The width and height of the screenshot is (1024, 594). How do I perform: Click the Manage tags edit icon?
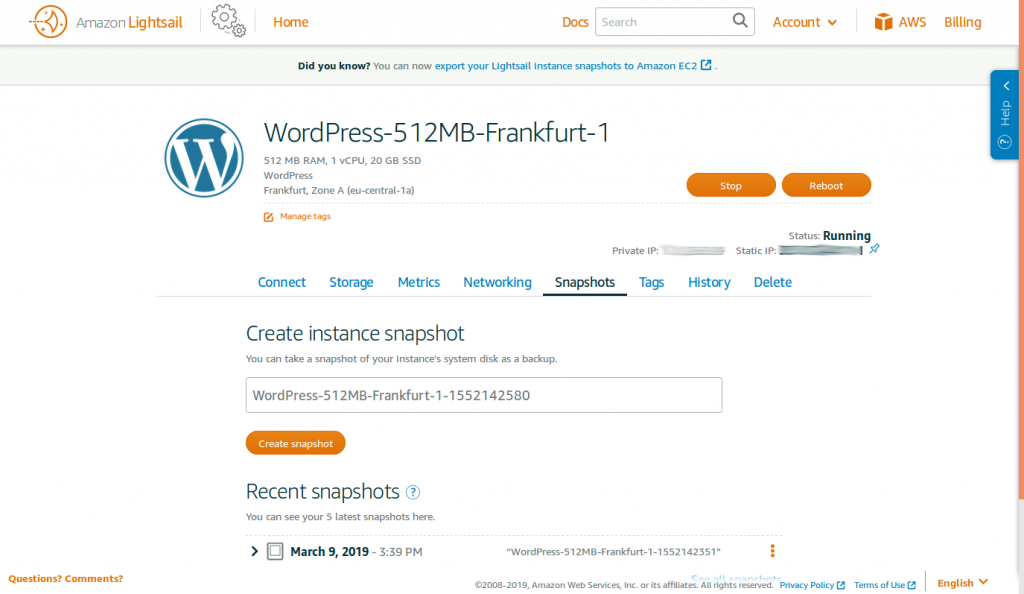268,217
